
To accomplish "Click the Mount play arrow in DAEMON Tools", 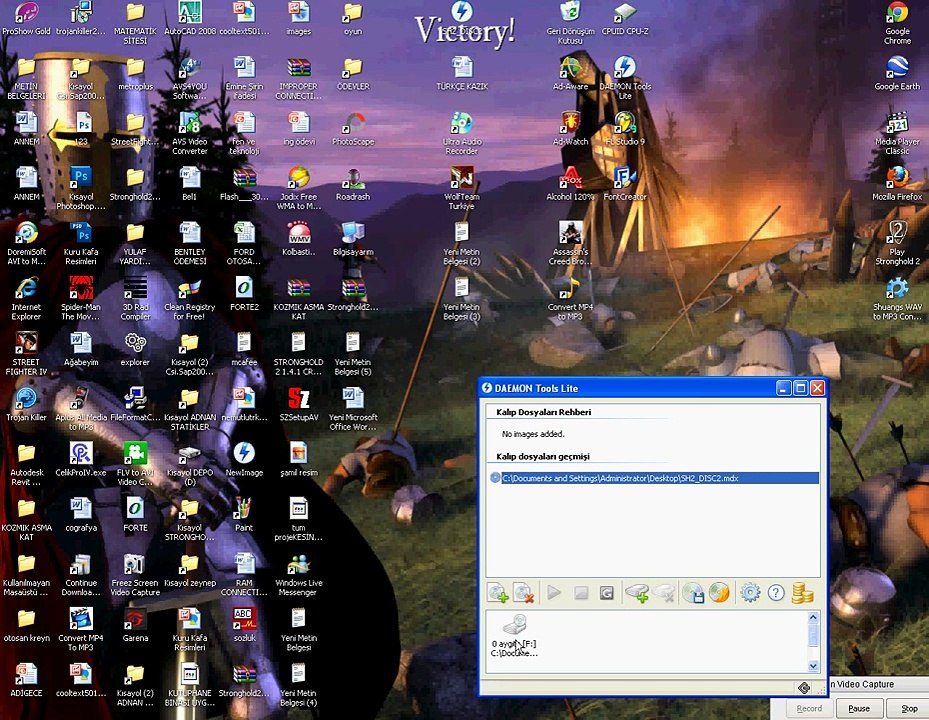I will [554, 593].
